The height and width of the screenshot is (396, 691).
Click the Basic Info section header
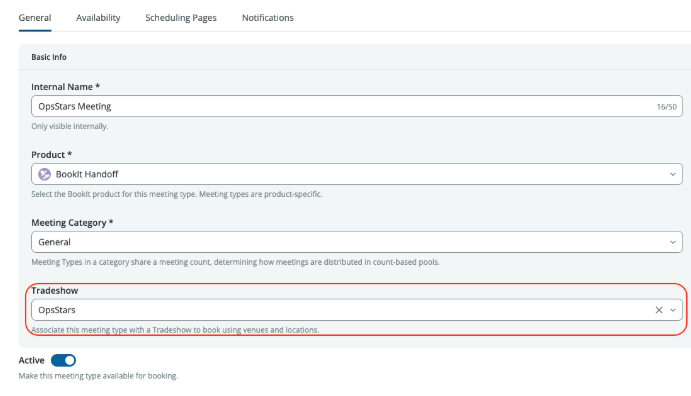click(x=49, y=57)
